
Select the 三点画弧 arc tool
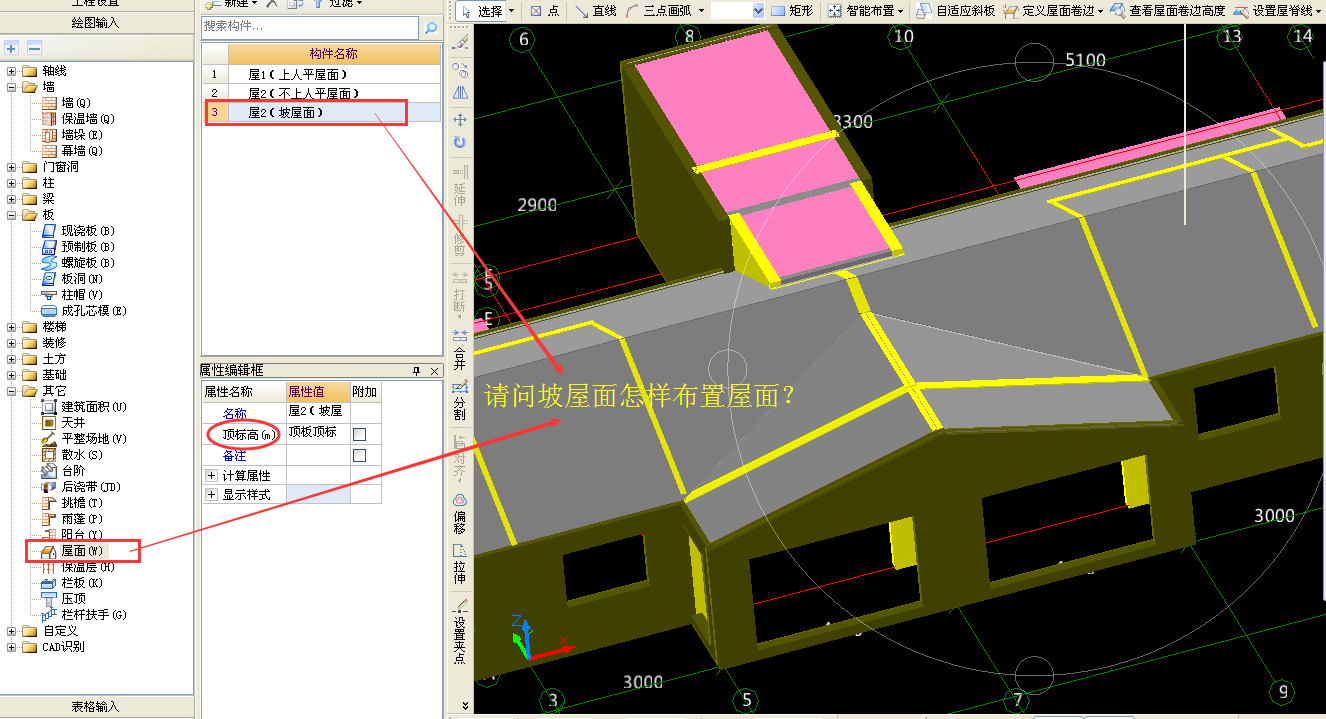coord(658,11)
